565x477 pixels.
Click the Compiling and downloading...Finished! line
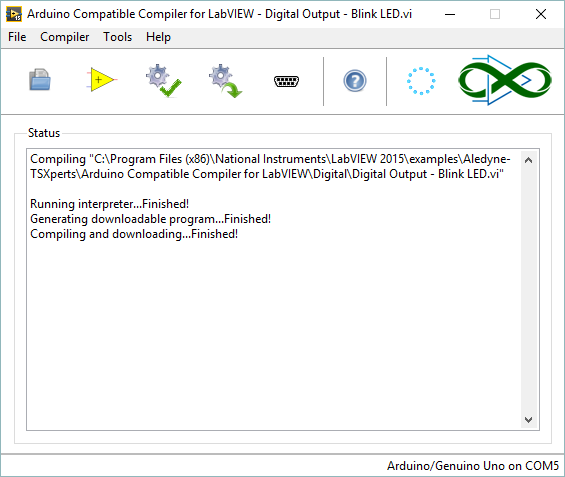click(134, 234)
